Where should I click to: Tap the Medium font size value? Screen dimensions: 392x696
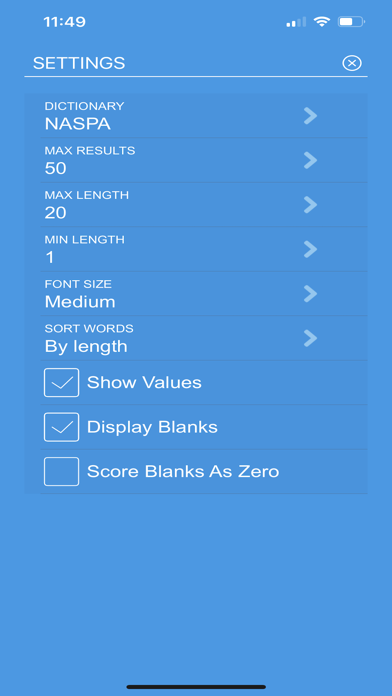(x=80, y=302)
